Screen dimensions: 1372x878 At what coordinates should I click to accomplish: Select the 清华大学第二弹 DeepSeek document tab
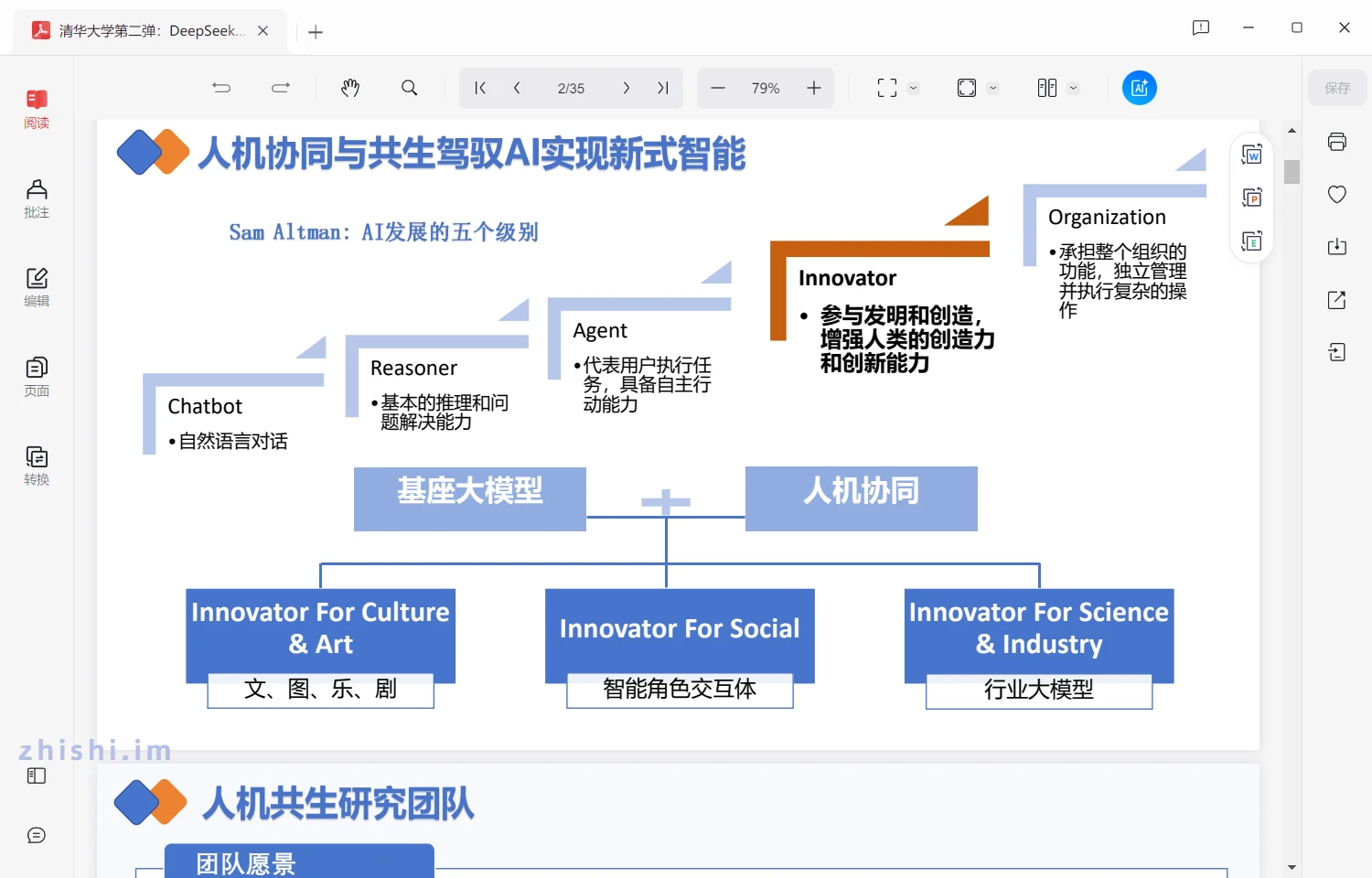coord(151,31)
